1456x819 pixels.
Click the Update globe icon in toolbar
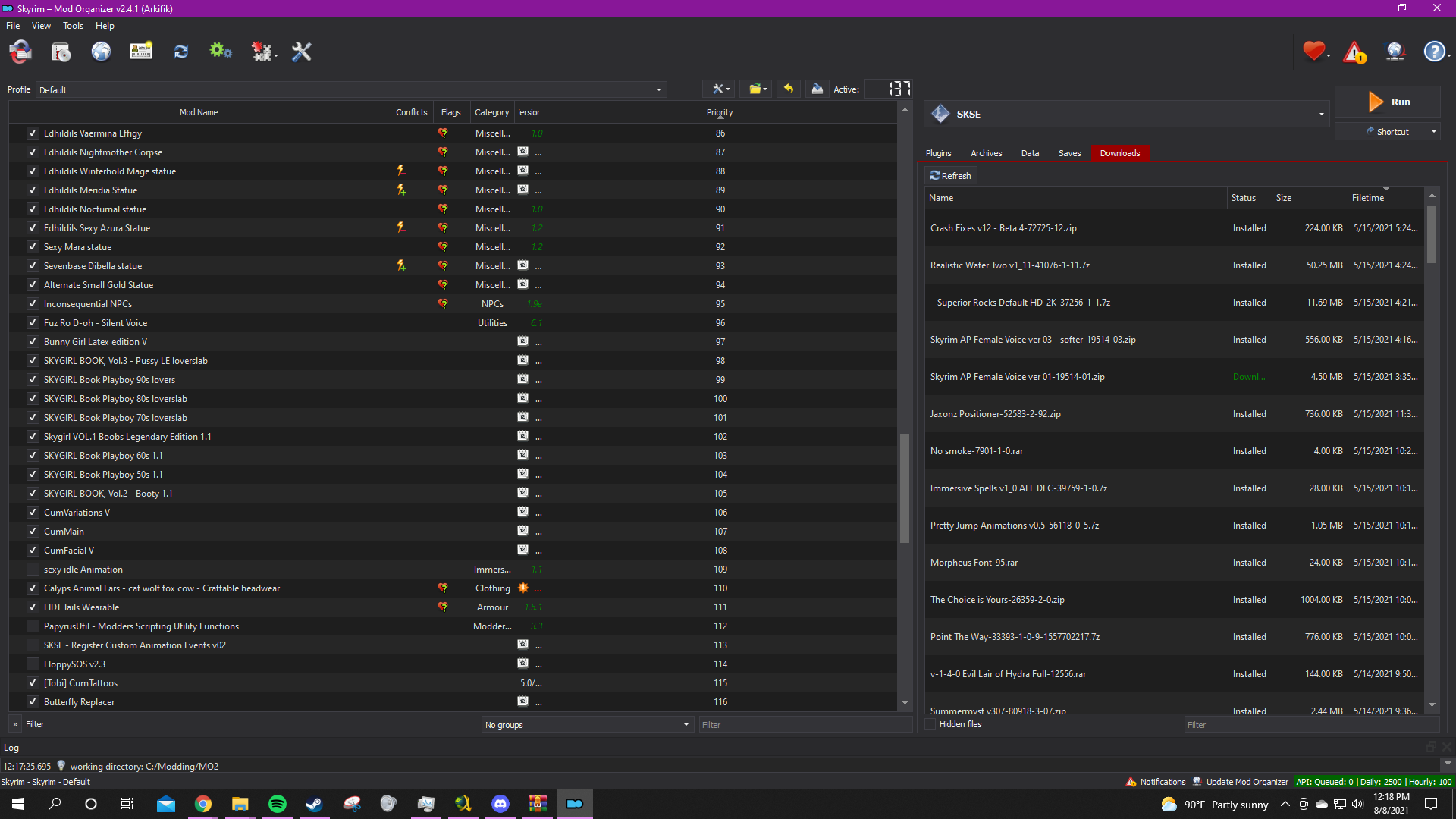click(1395, 52)
